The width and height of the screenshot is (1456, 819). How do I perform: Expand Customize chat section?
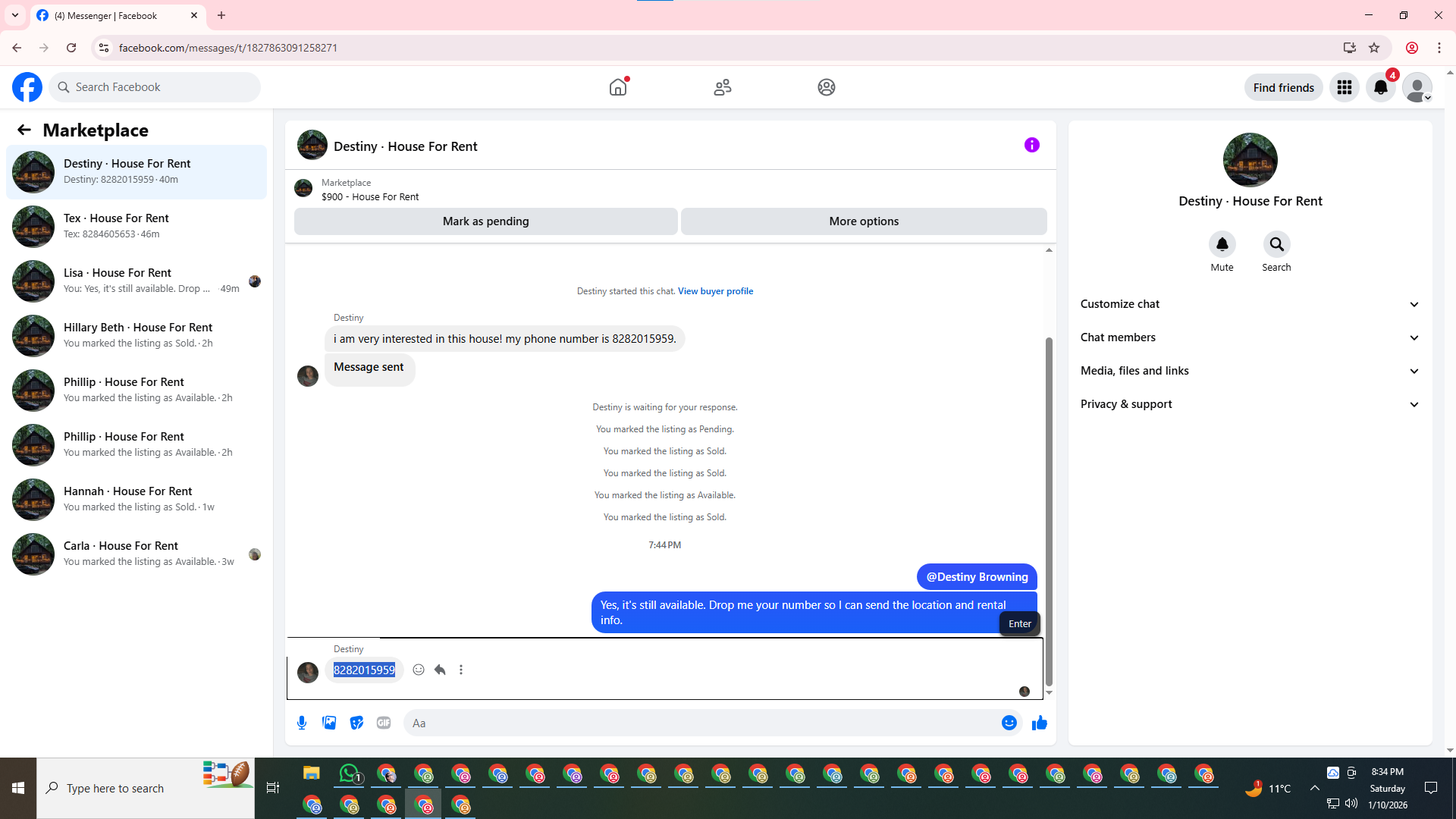tap(1250, 304)
